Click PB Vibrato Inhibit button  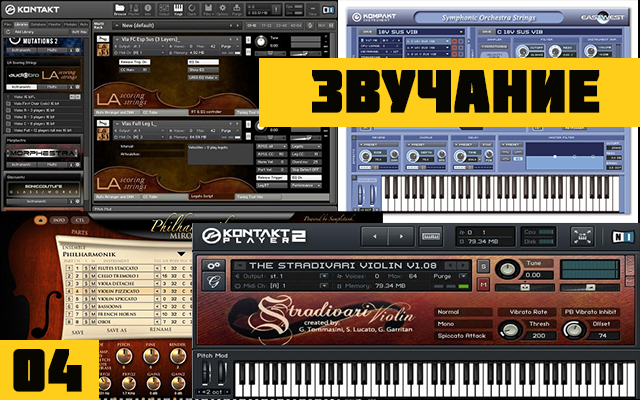coord(590,312)
